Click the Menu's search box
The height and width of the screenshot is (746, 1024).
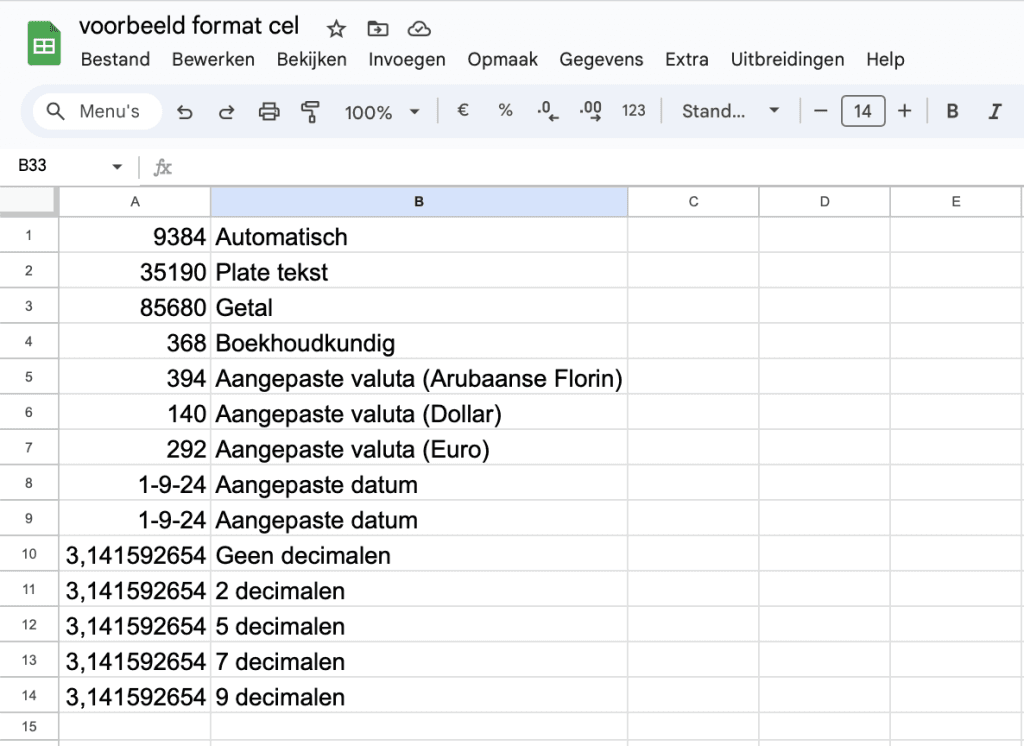tap(97, 111)
